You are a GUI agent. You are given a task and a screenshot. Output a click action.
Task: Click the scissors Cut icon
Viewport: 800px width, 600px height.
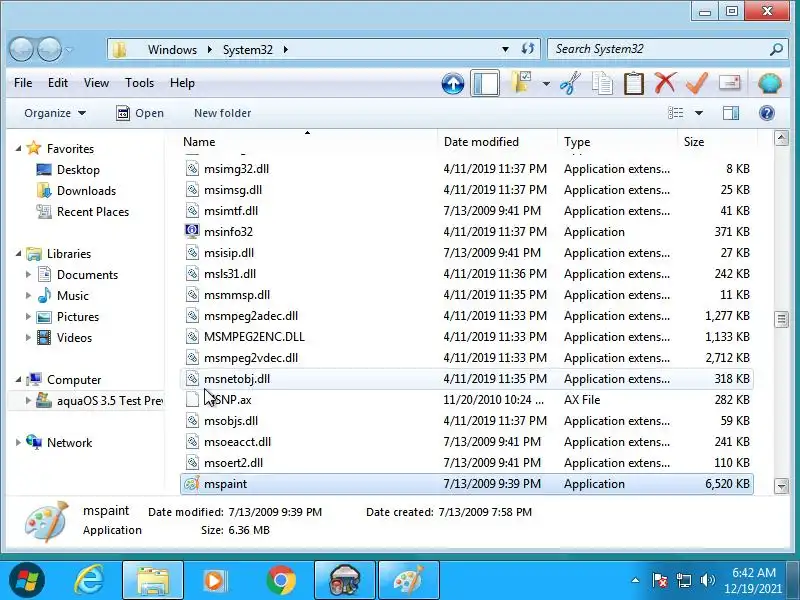point(570,83)
